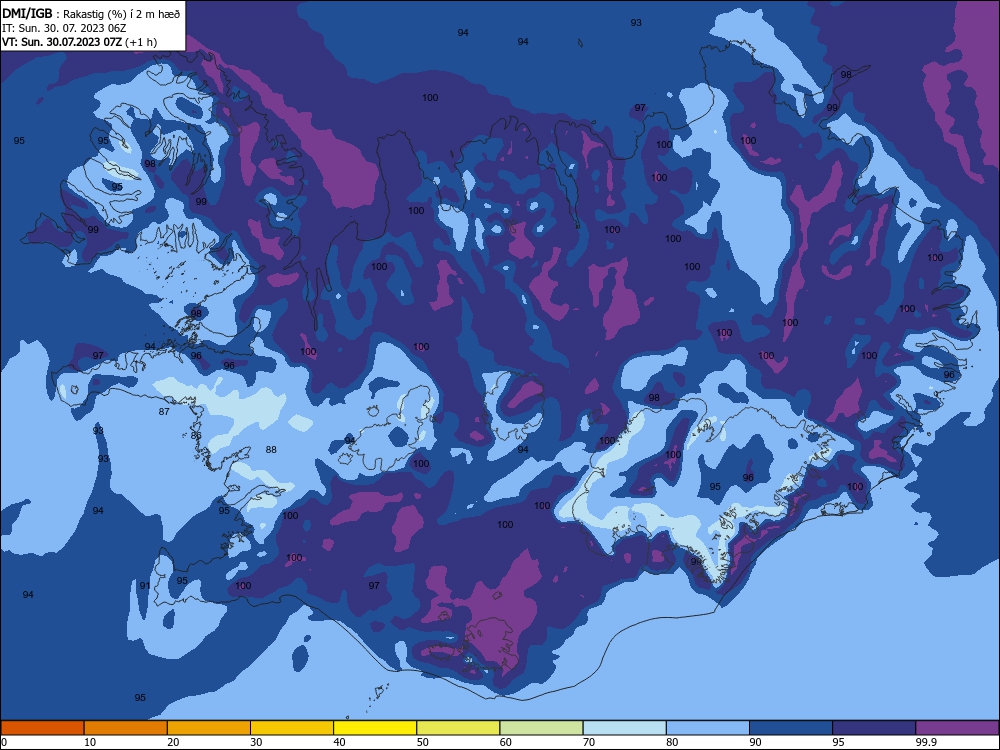Screen dimensions: 1000x750
Task: Click the amber 20–30 legend swatch
Action: point(209,728)
